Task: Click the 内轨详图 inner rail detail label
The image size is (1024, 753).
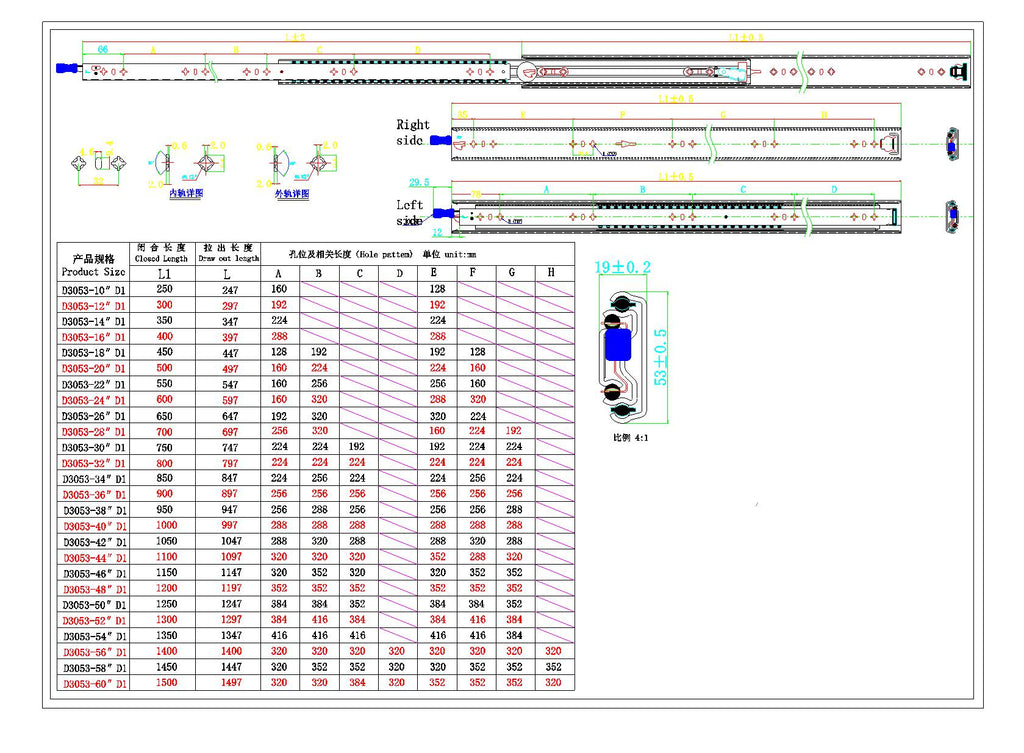Action: (x=186, y=193)
